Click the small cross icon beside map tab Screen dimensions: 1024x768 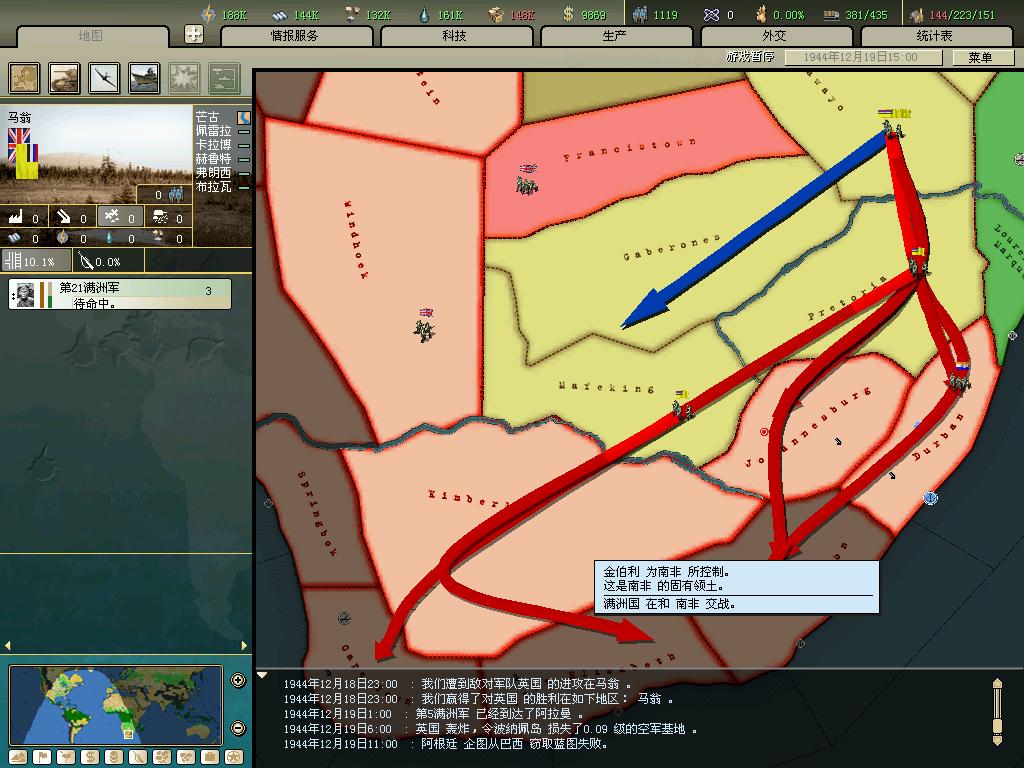(194, 34)
